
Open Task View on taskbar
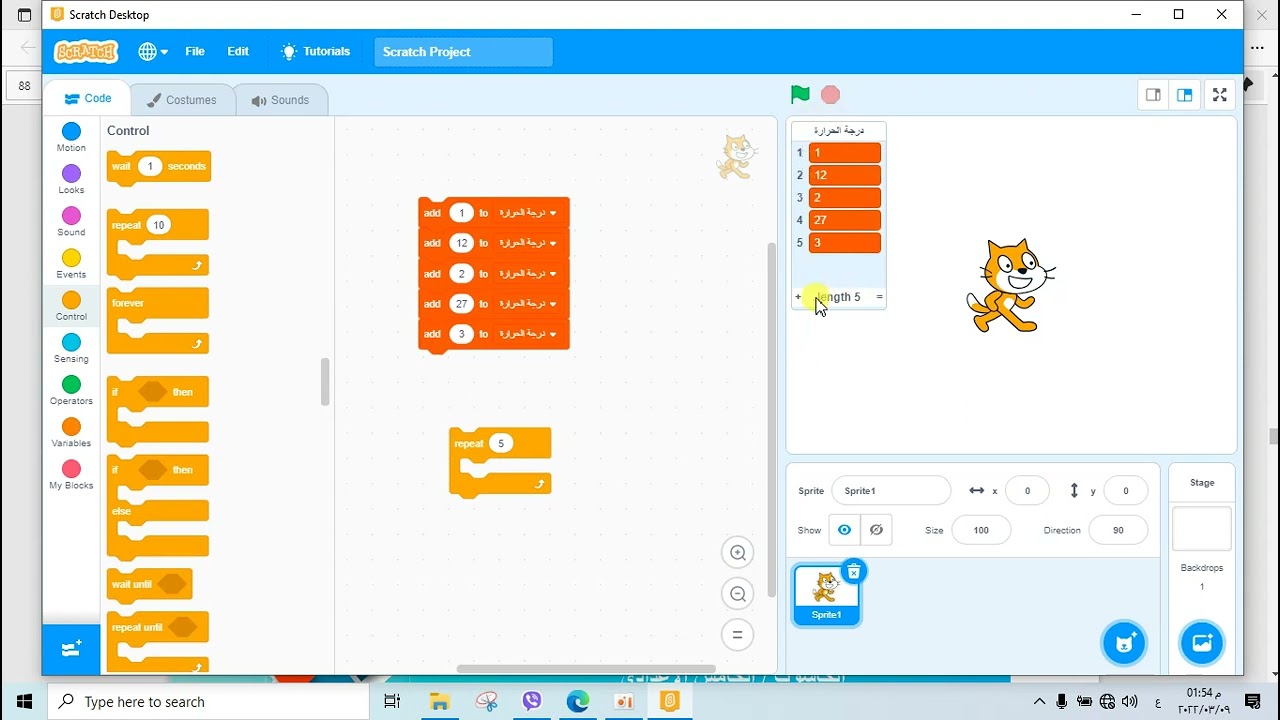coord(392,702)
